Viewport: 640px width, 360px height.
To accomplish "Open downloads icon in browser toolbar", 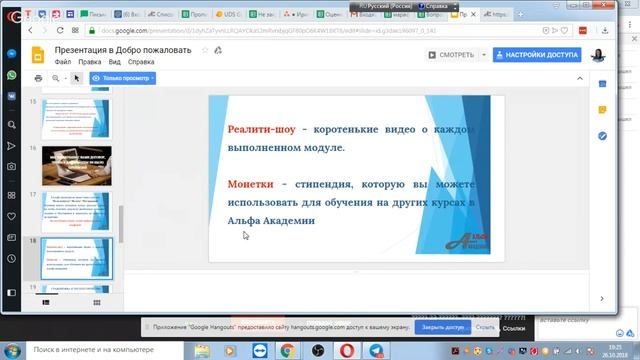I will 605,31.
